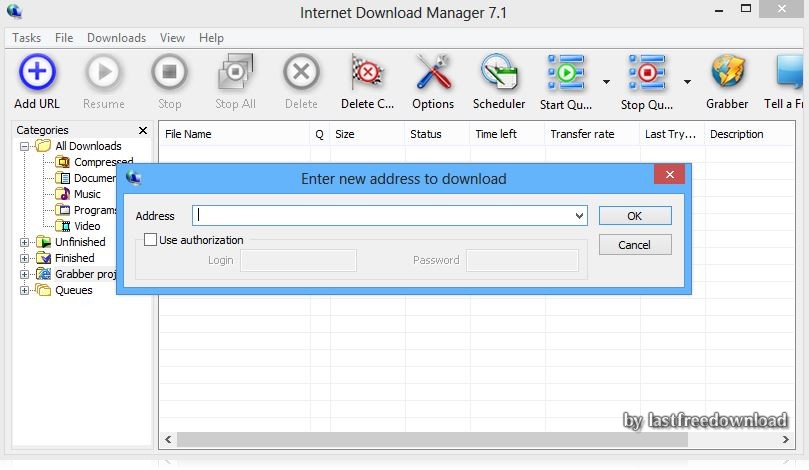Expand the Unfinished category
This screenshot has width=809, height=470.
24,242
